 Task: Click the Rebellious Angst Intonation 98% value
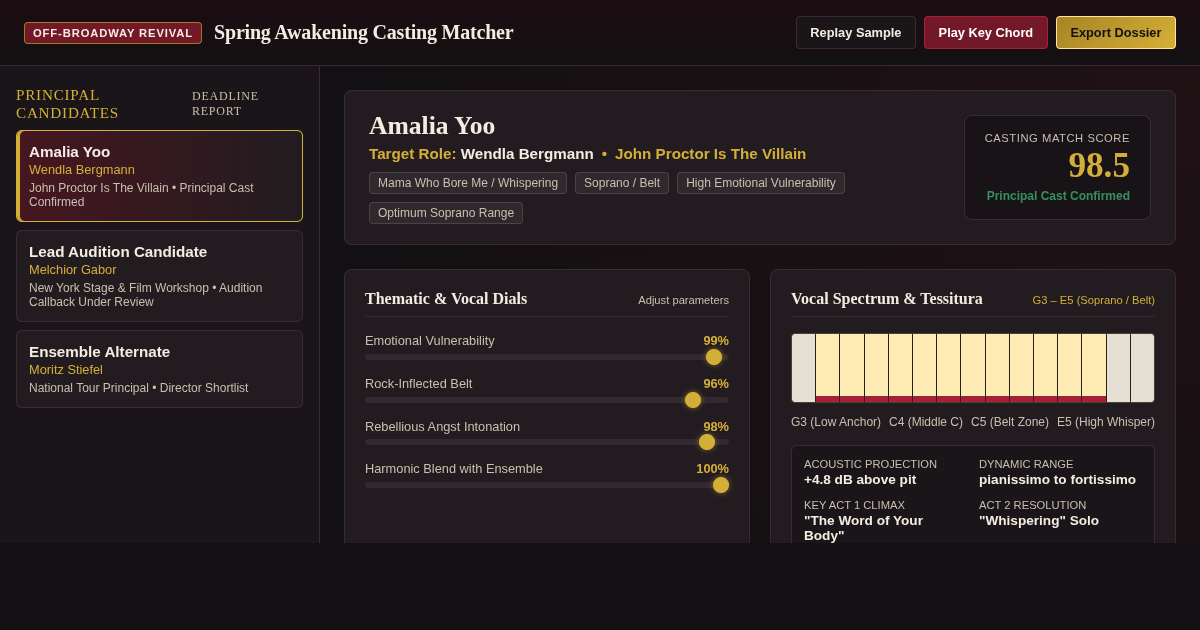pos(716,427)
